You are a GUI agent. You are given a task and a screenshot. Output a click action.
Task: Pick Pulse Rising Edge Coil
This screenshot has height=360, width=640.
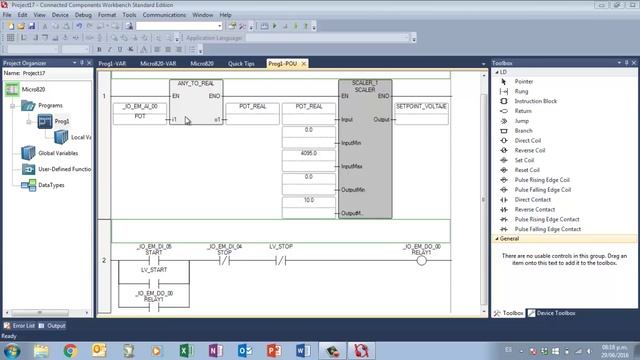click(x=542, y=180)
